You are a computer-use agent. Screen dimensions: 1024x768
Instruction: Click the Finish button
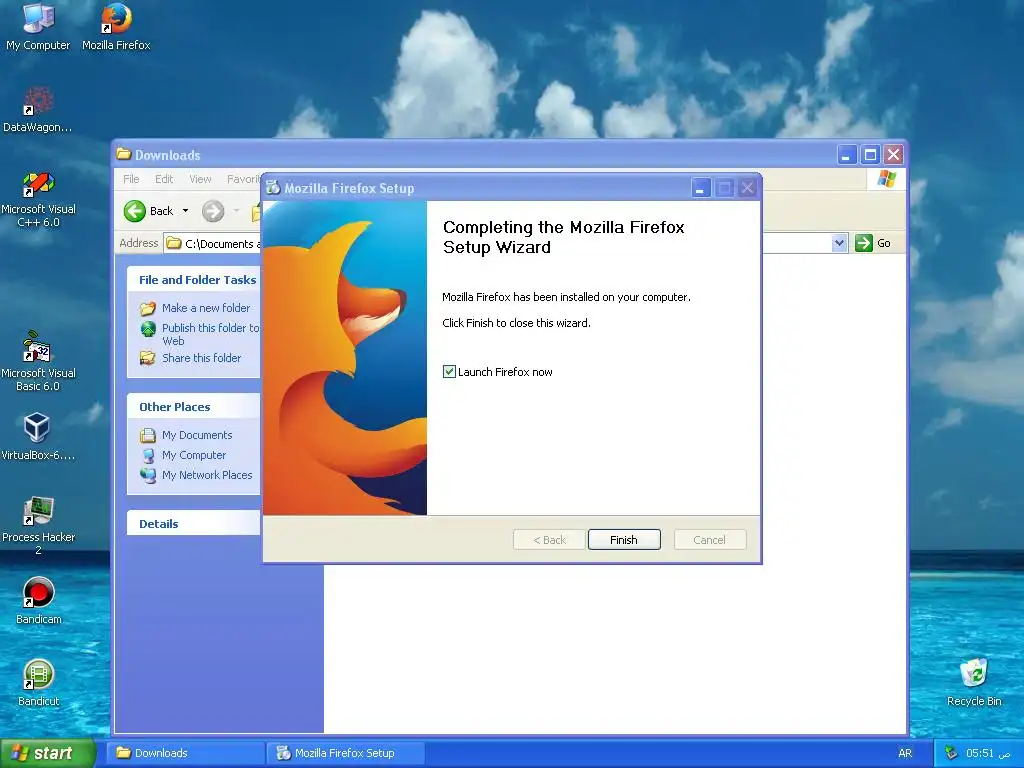(x=624, y=540)
